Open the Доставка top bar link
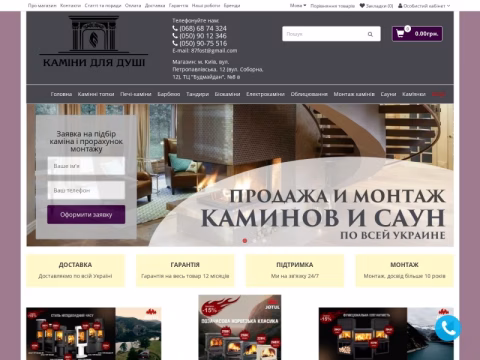Image resolution: width=480 pixels, height=360 pixels. tap(155, 6)
